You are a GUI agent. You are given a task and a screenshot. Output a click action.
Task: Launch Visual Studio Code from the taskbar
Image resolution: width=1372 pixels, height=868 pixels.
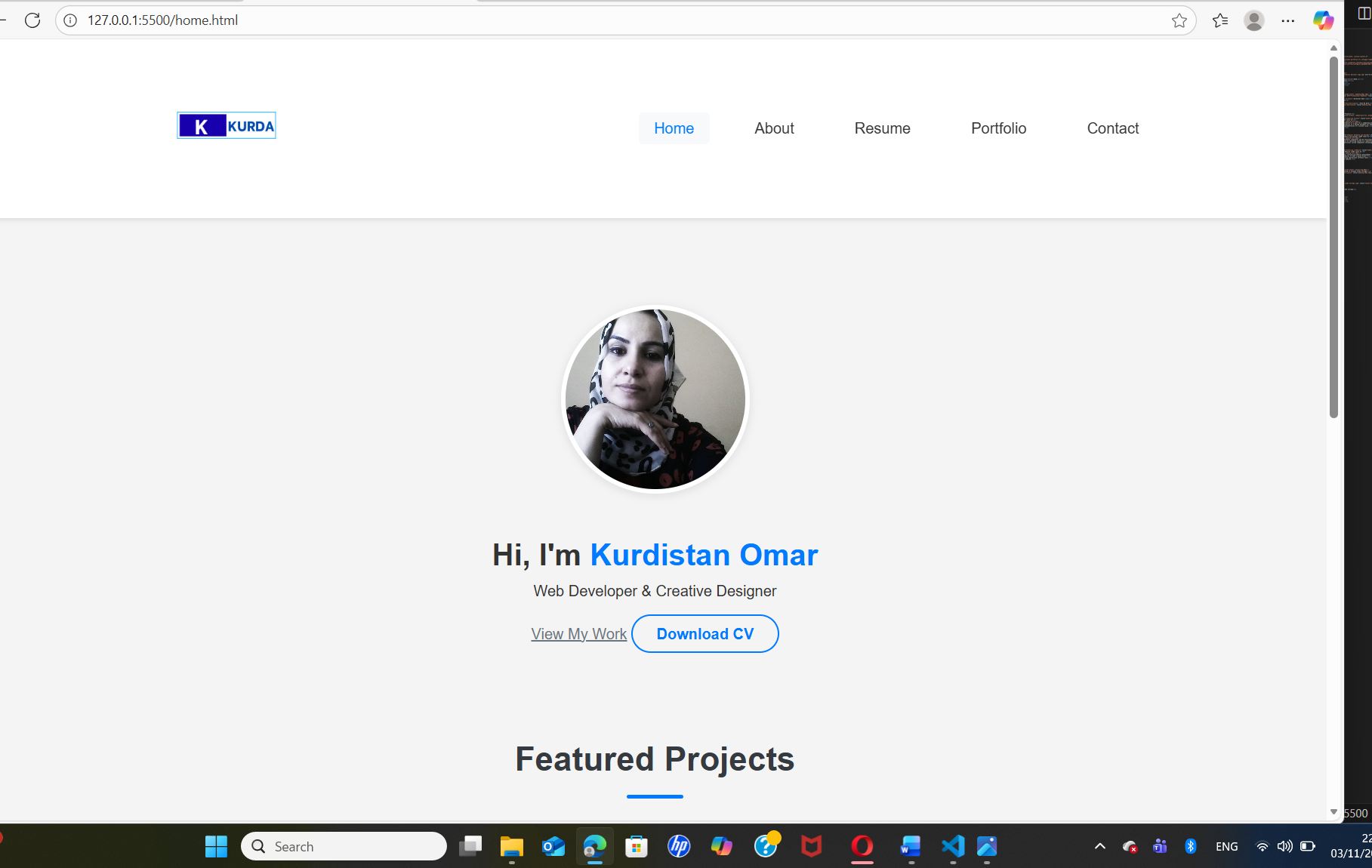952,846
